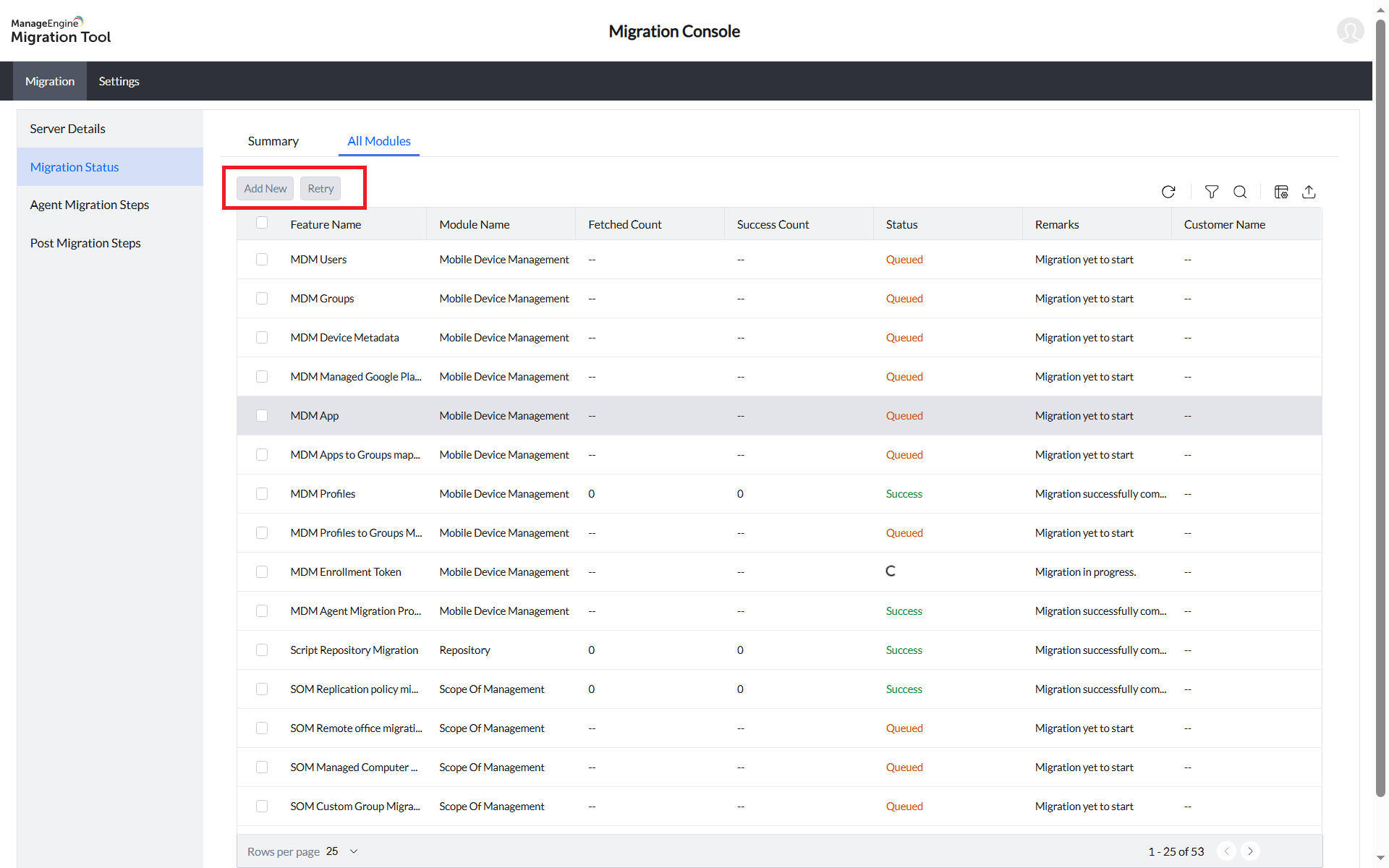Click MDM Managed Google Play feature name
Viewport: 1389px width, 868px height.
(356, 377)
